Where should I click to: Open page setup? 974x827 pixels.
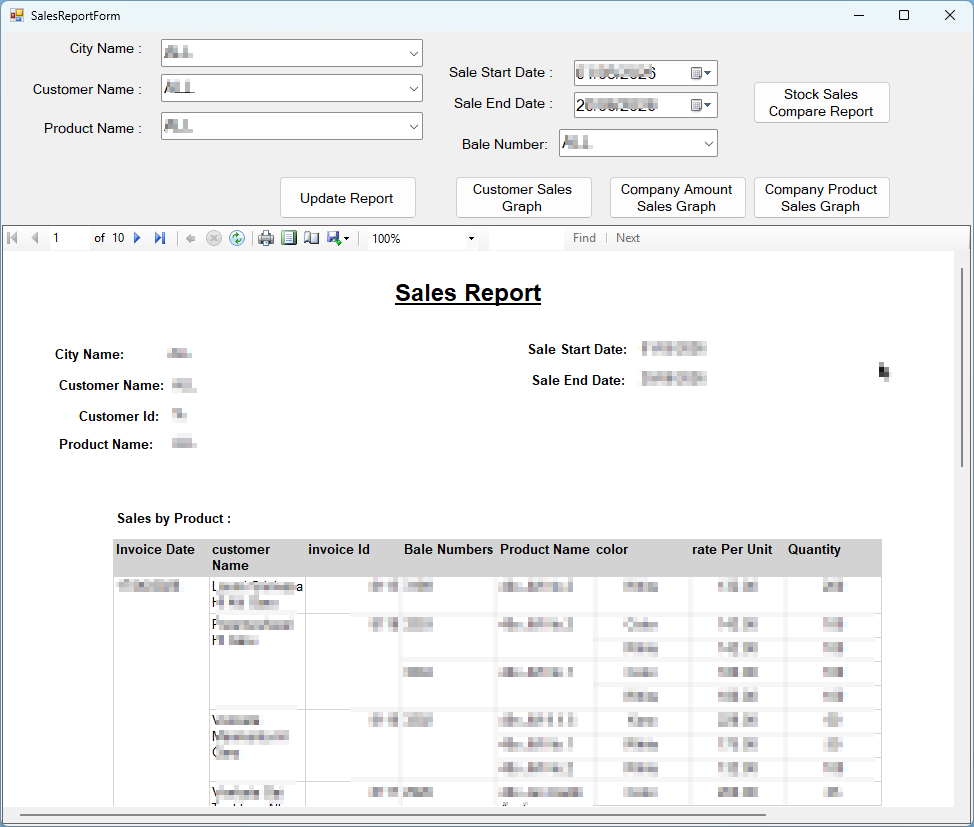pyautogui.click(x=311, y=238)
